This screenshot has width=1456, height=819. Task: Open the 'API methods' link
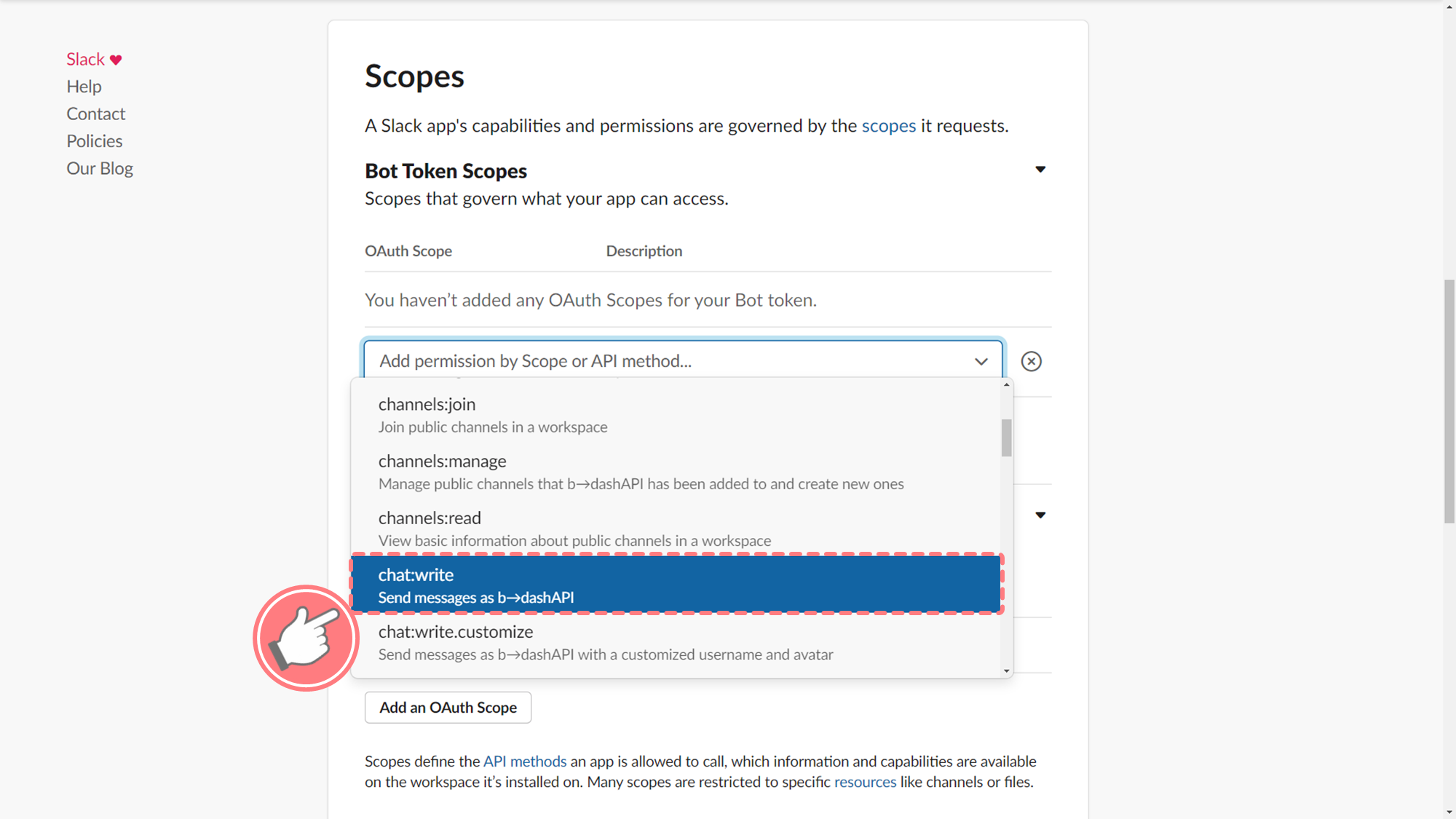pos(524,761)
